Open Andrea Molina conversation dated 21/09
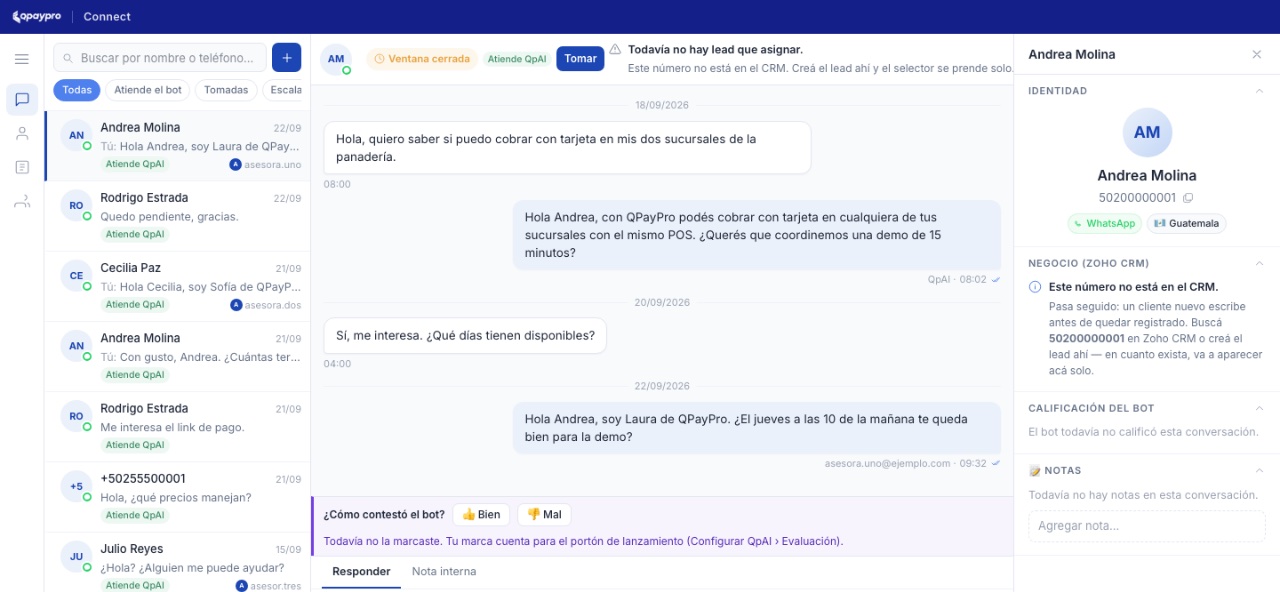Viewport: 1280px width, 592px height. [x=178, y=357]
